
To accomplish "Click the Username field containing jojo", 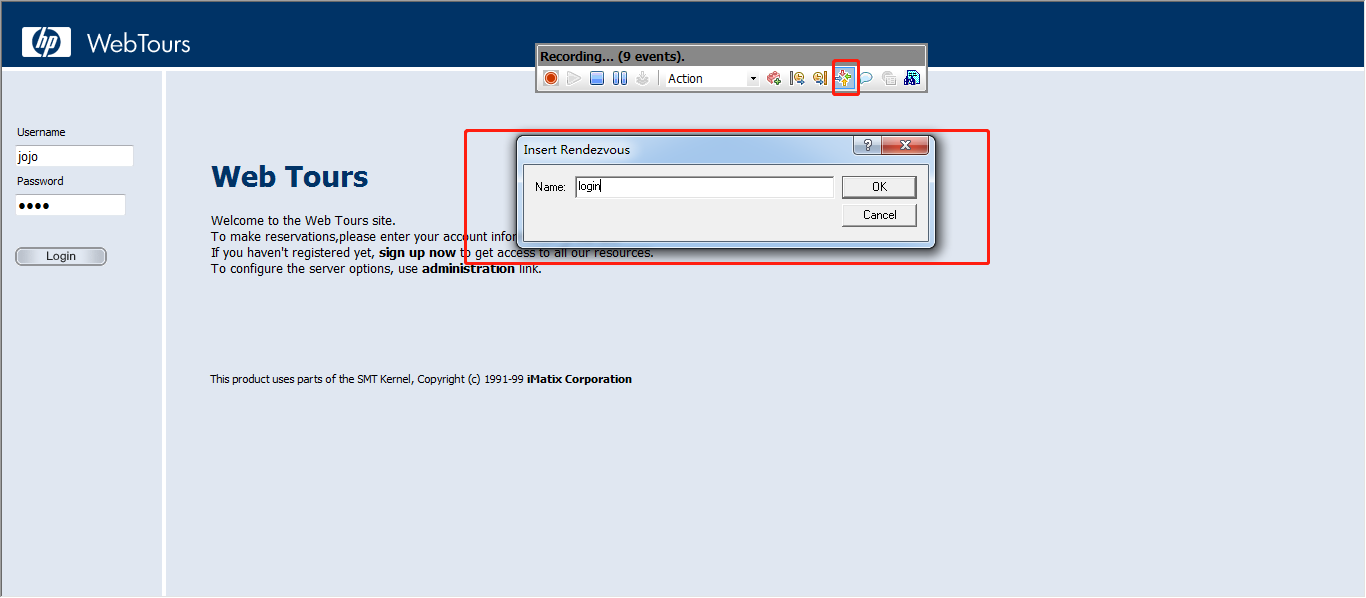I will (x=74, y=156).
